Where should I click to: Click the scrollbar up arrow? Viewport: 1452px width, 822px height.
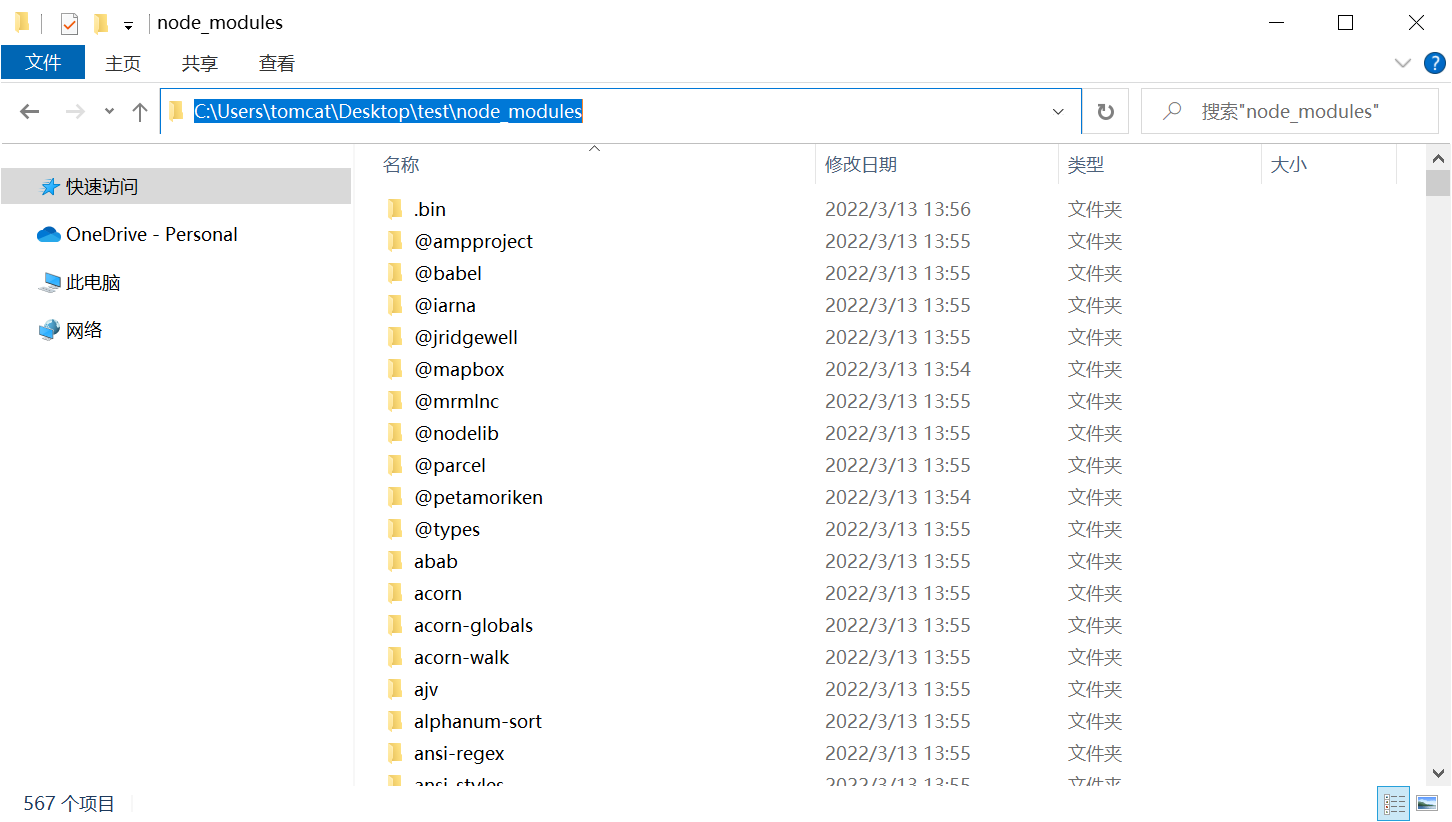pos(1438,158)
